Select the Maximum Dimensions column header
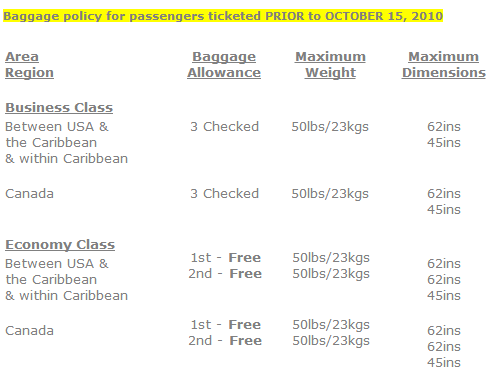 [x=444, y=65]
